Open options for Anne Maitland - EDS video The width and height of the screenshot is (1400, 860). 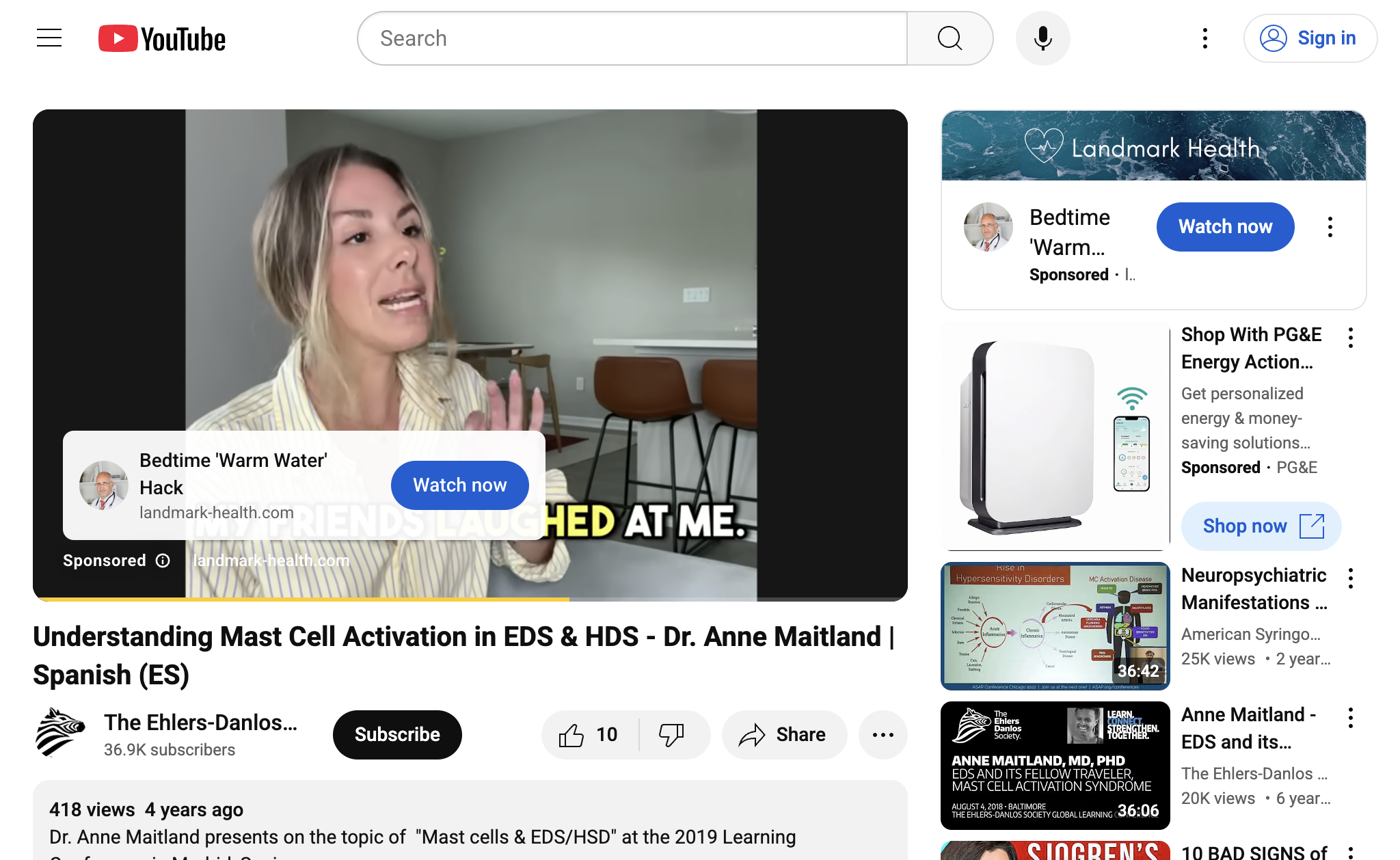(x=1350, y=718)
